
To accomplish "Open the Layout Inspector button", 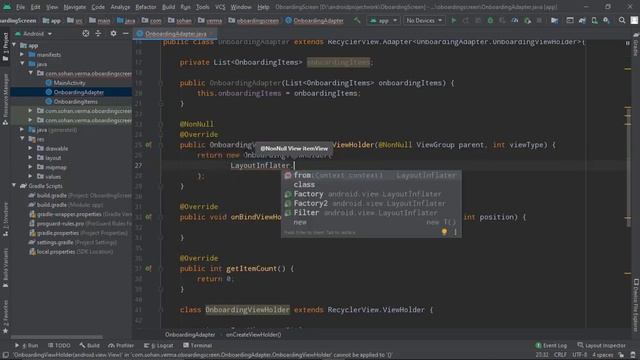I will tap(602, 345).
